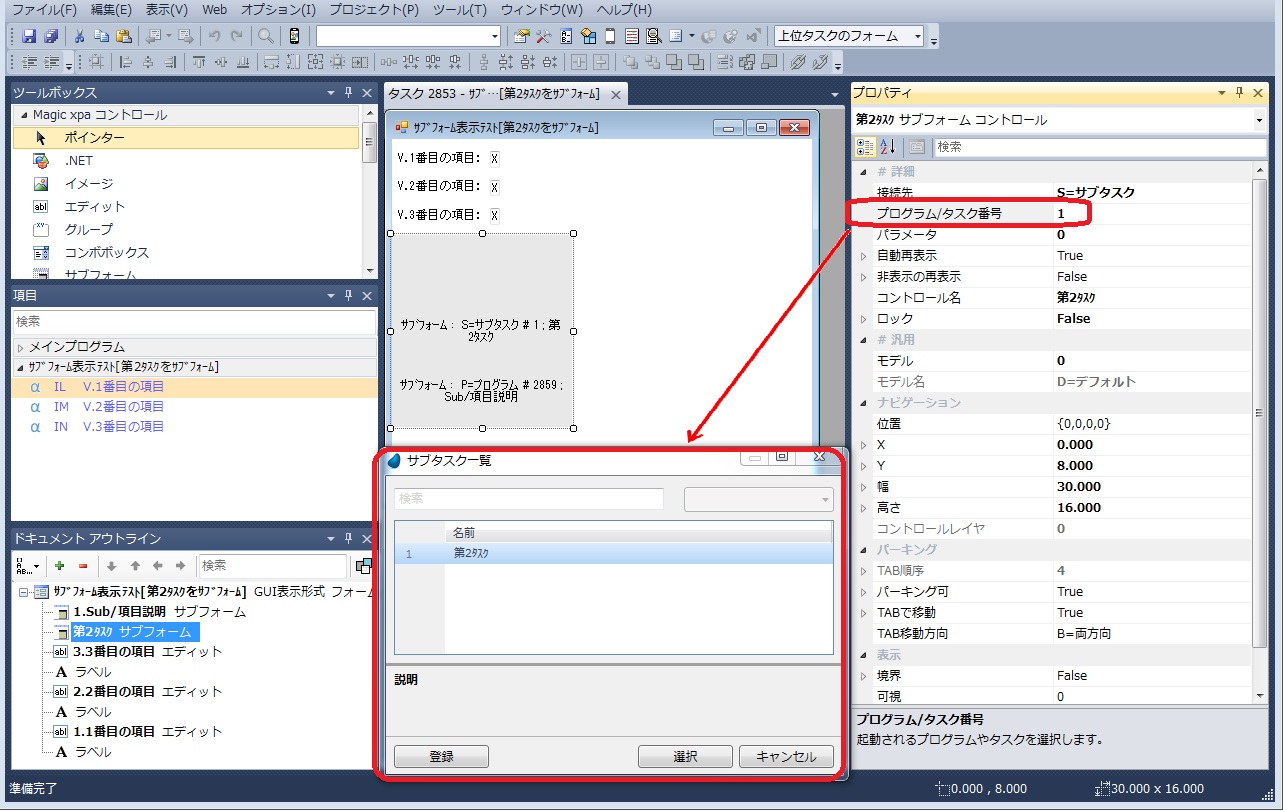Open the 上位タスクのフォーム dropdown
Viewport: 1283px width, 811px height.
(918, 36)
